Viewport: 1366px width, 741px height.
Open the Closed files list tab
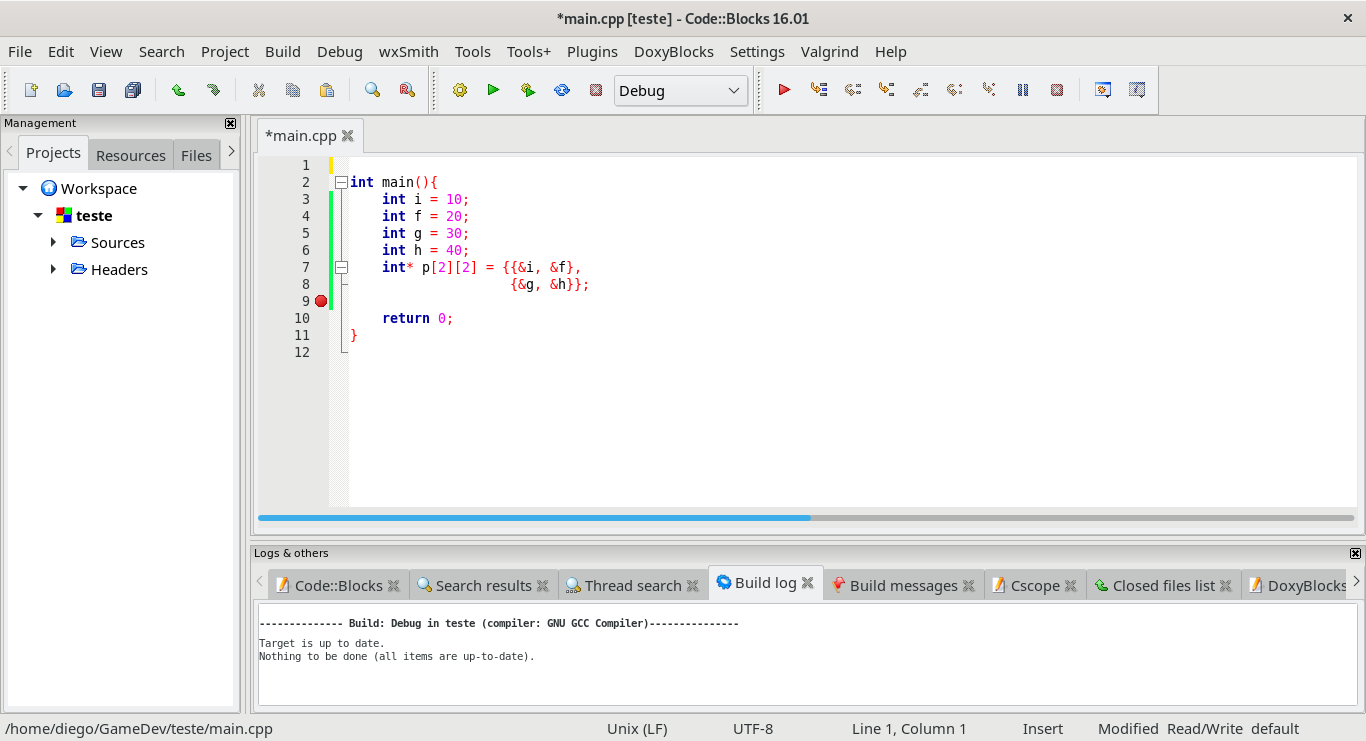click(x=1163, y=586)
